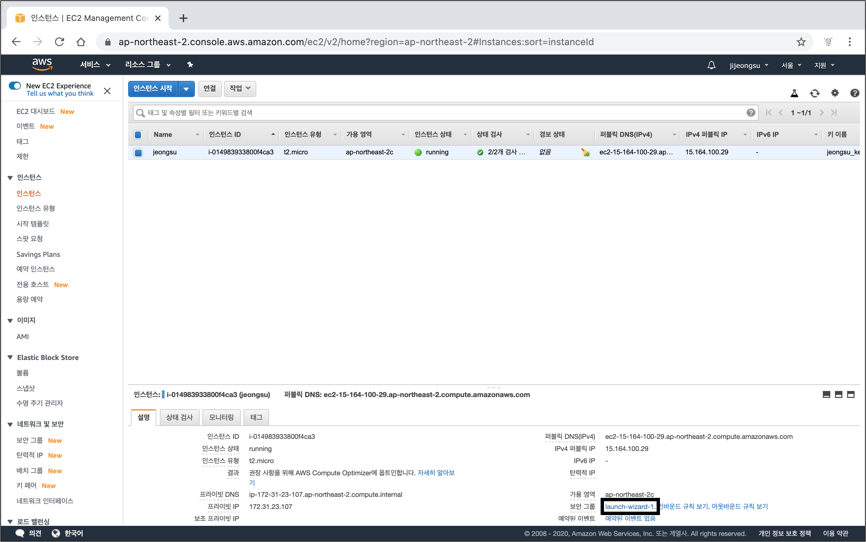Viewport: 866px width, 542px height.
Task: Collapse the 인스턴스 sidebar section
Action: (10, 178)
